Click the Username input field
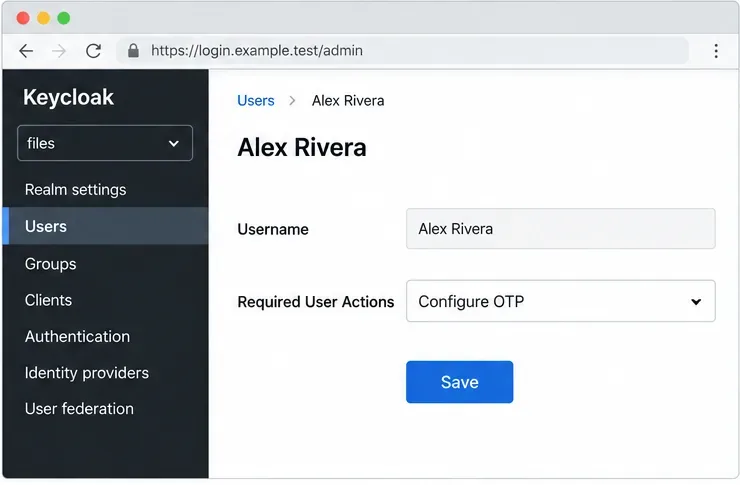This screenshot has width=740, height=485. click(561, 229)
